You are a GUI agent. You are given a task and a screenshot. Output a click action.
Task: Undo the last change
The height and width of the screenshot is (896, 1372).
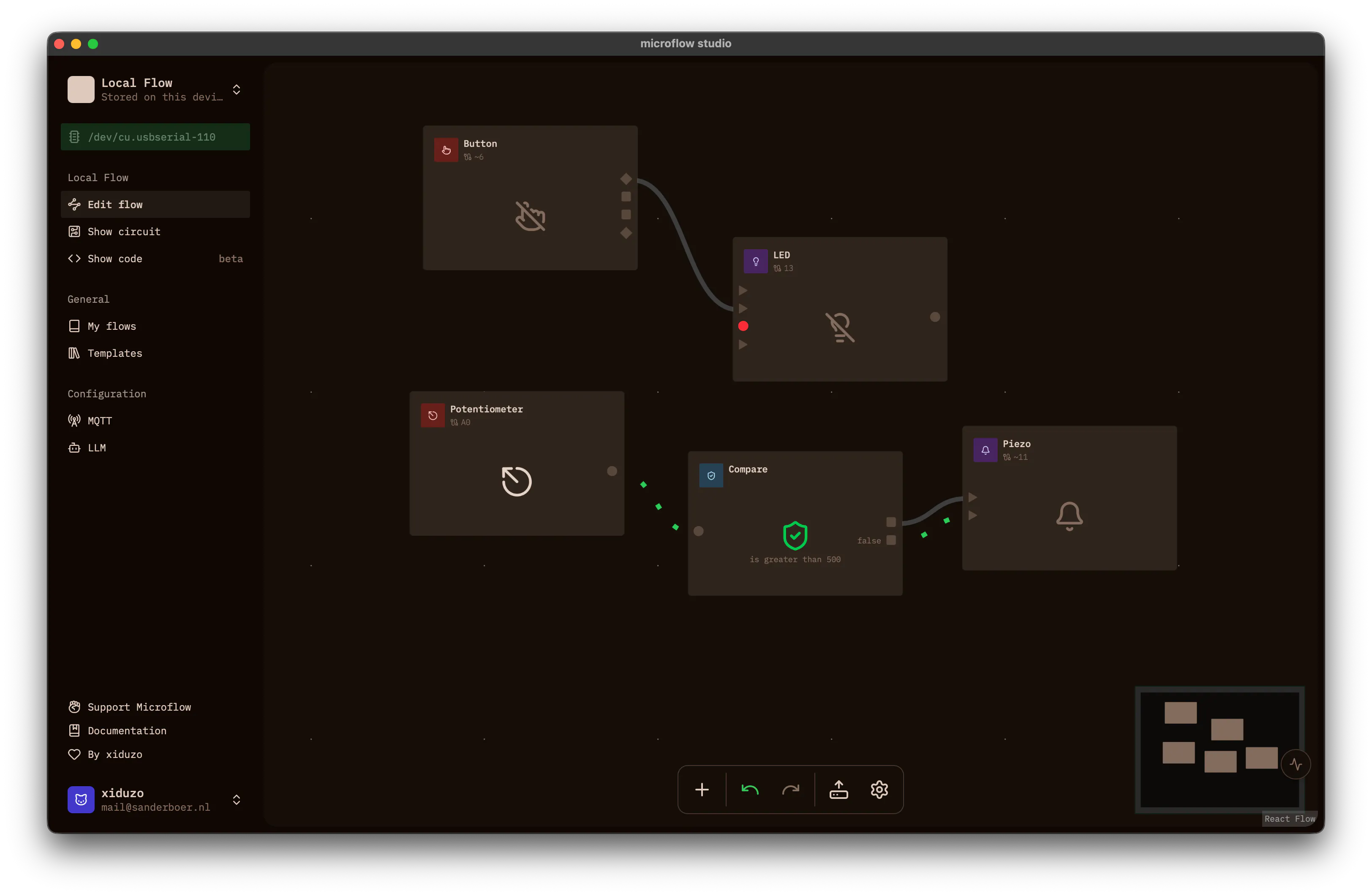749,790
